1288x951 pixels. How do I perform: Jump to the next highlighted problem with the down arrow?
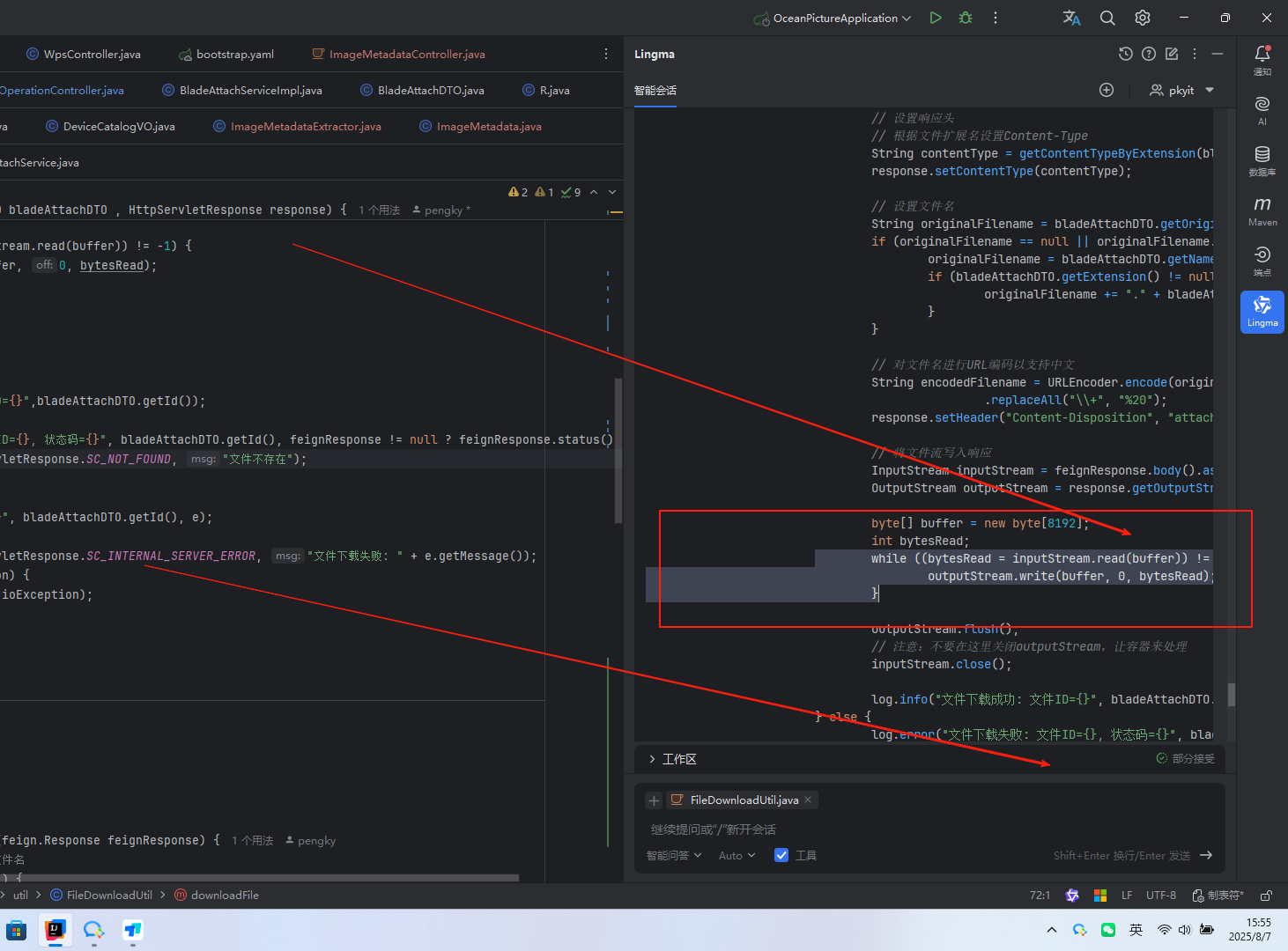click(x=612, y=192)
